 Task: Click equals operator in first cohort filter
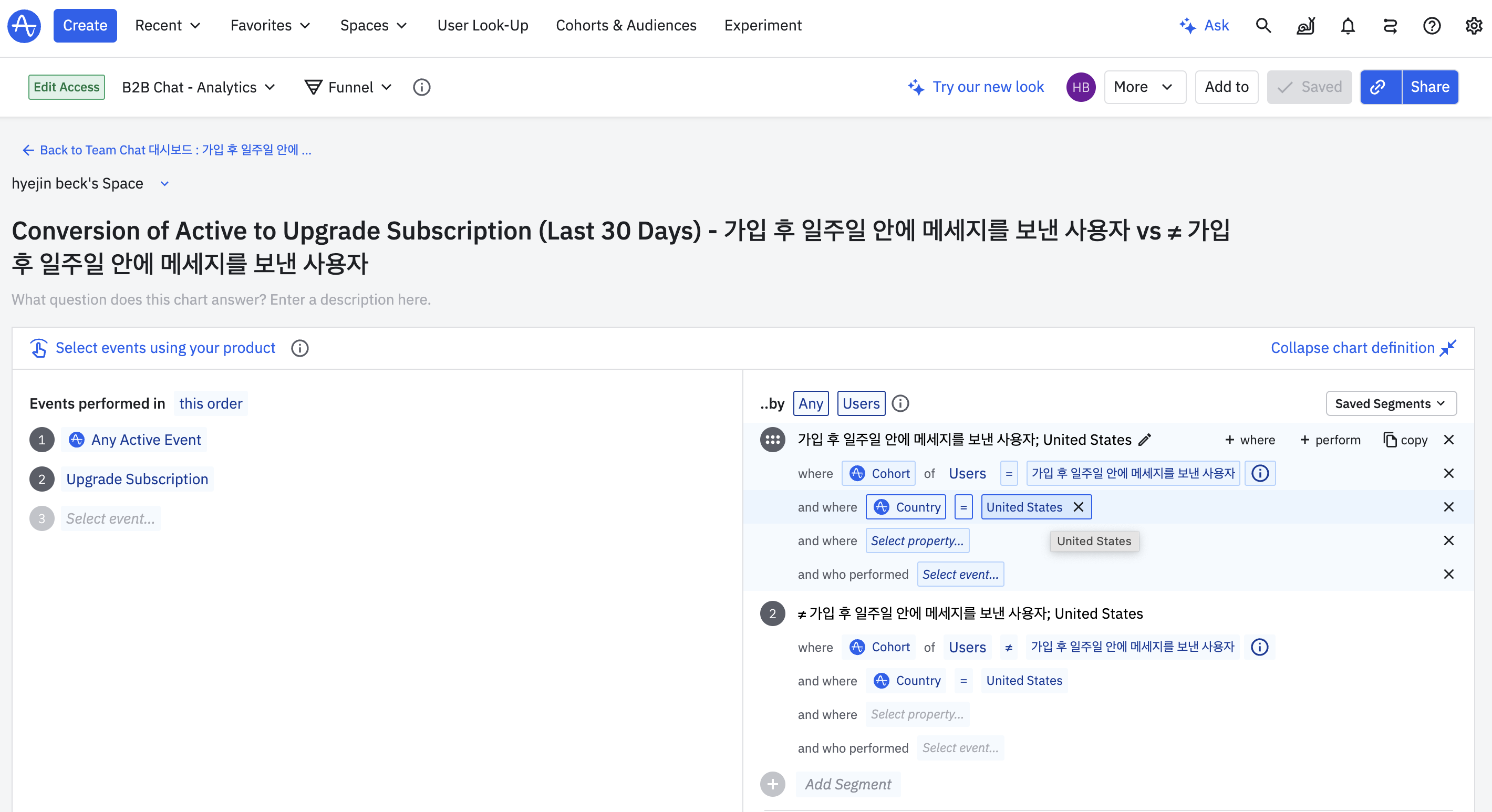pos(1008,473)
